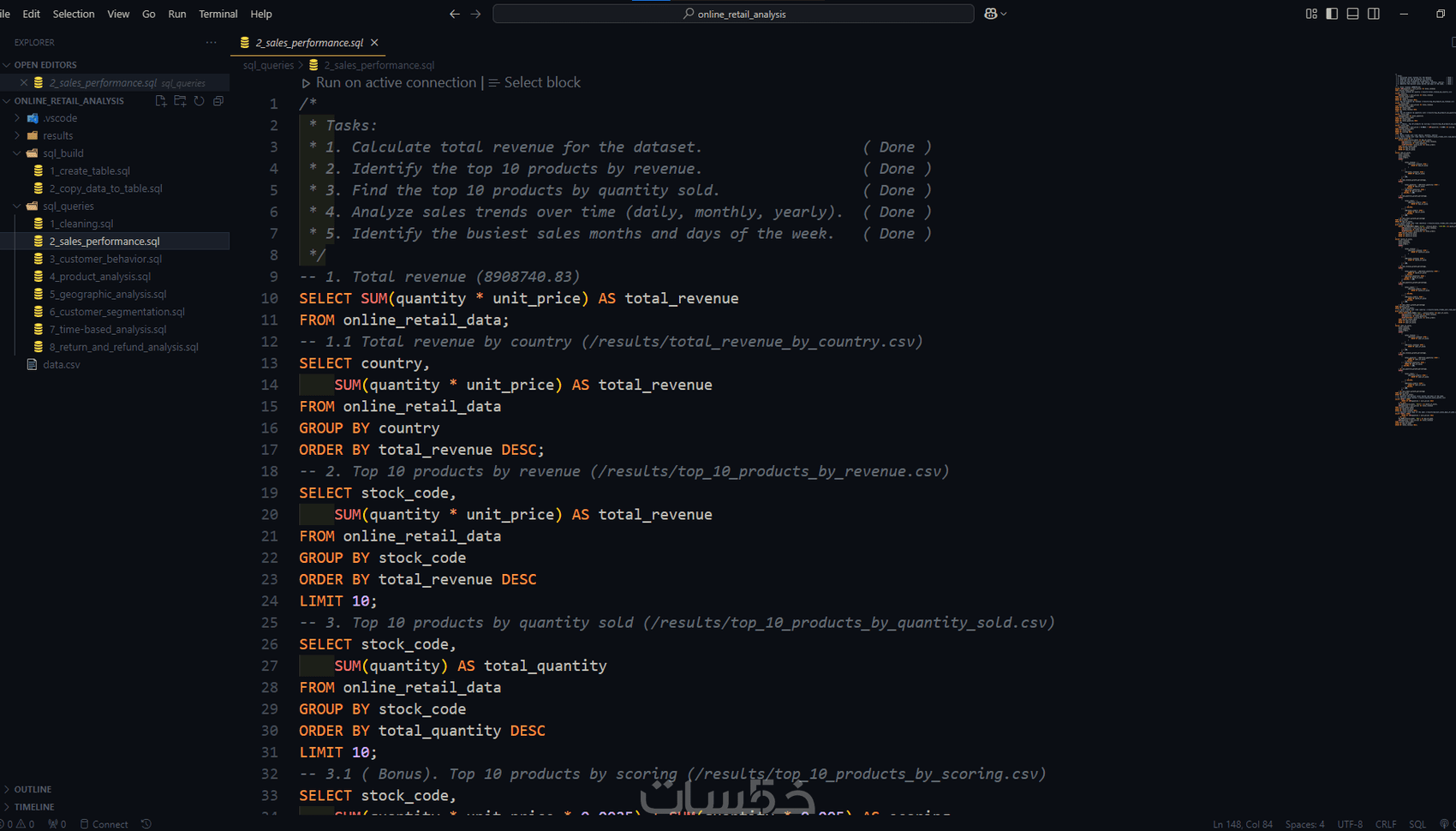Click the Connect database status item

click(x=104, y=824)
